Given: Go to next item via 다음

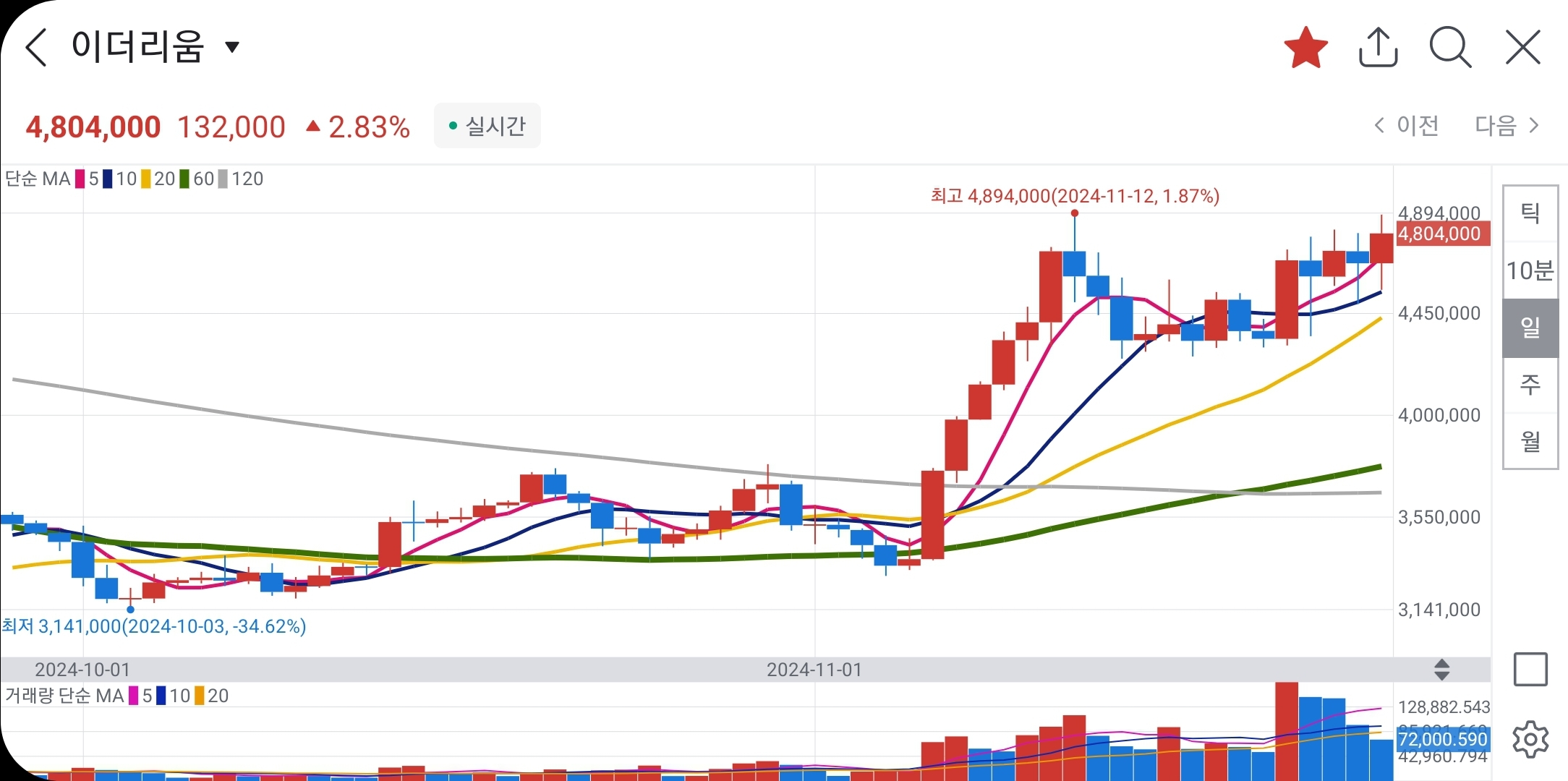Looking at the screenshot, I should [1507, 126].
